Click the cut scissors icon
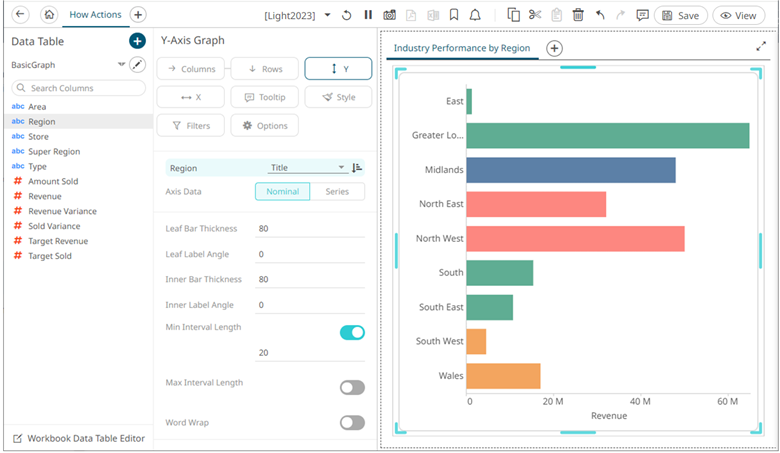Image resolution: width=780 pixels, height=453 pixels. [x=535, y=15]
